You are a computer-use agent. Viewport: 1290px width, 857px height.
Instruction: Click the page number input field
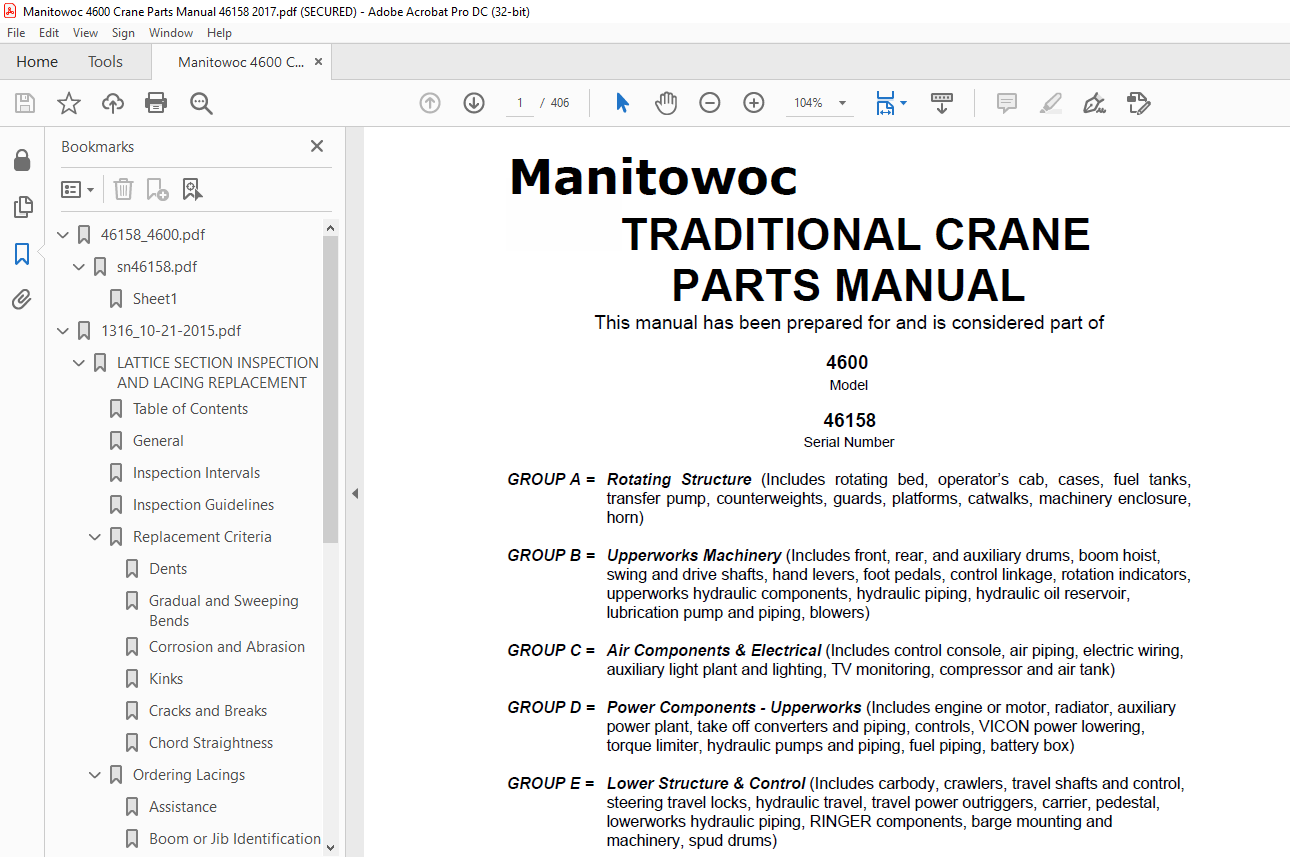(x=520, y=103)
